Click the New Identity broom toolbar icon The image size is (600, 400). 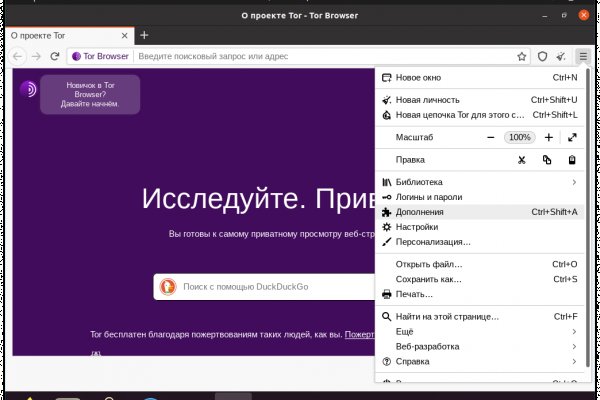click(562, 57)
